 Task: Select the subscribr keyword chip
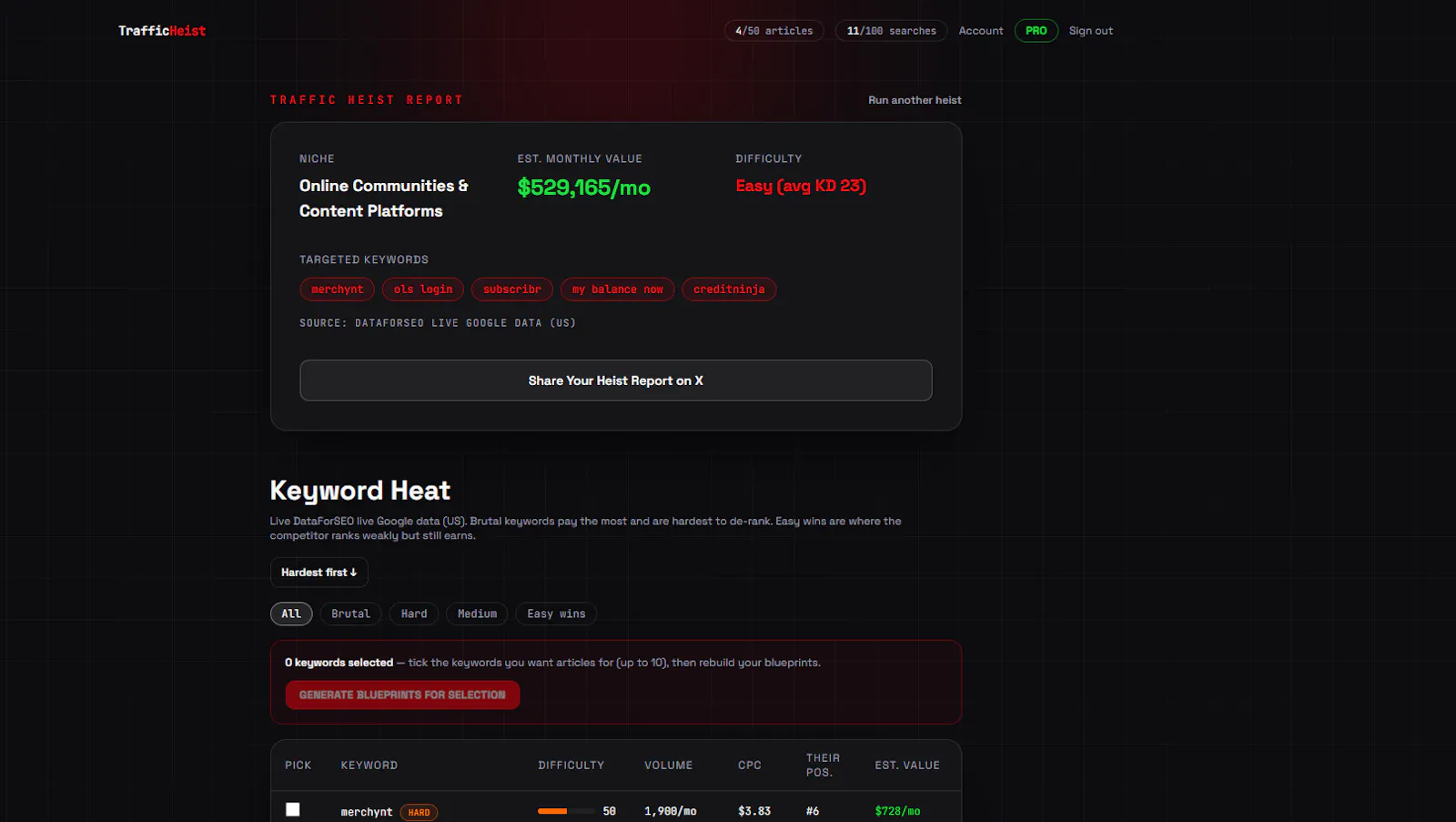(512, 289)
